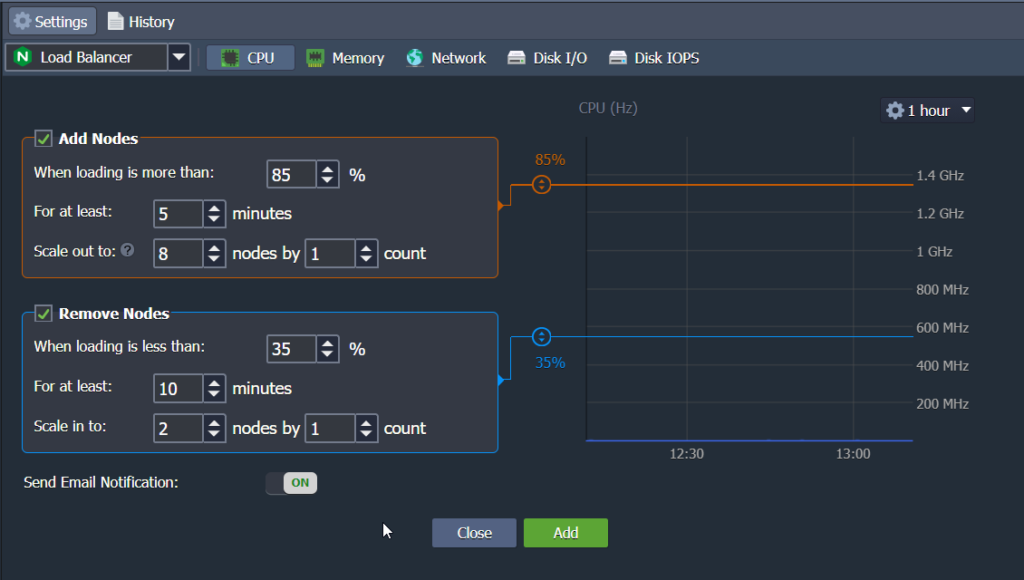The image size is (1024, 580).
Task: Click the History document icon
Action: [x=116, y=21]
